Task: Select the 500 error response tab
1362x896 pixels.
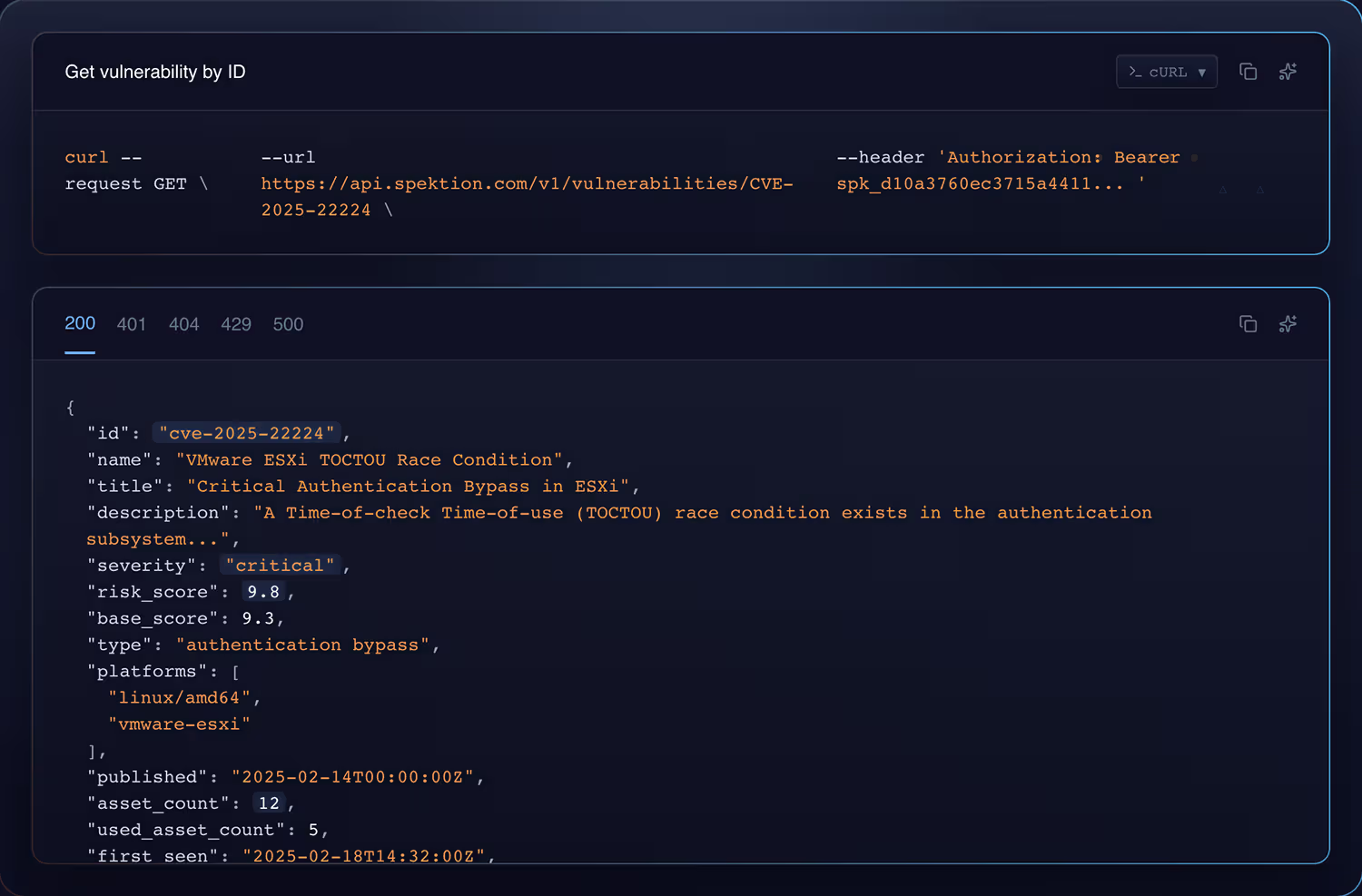Action: (x=288, y=324)
